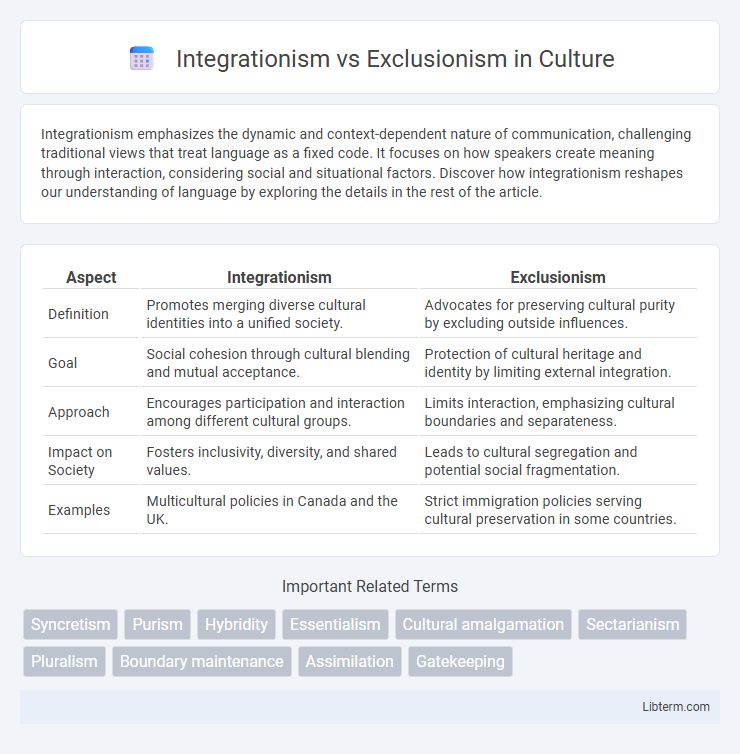Select the Approach row label
740x754 pixels.
pyautogui.click(x=79, y=412)
